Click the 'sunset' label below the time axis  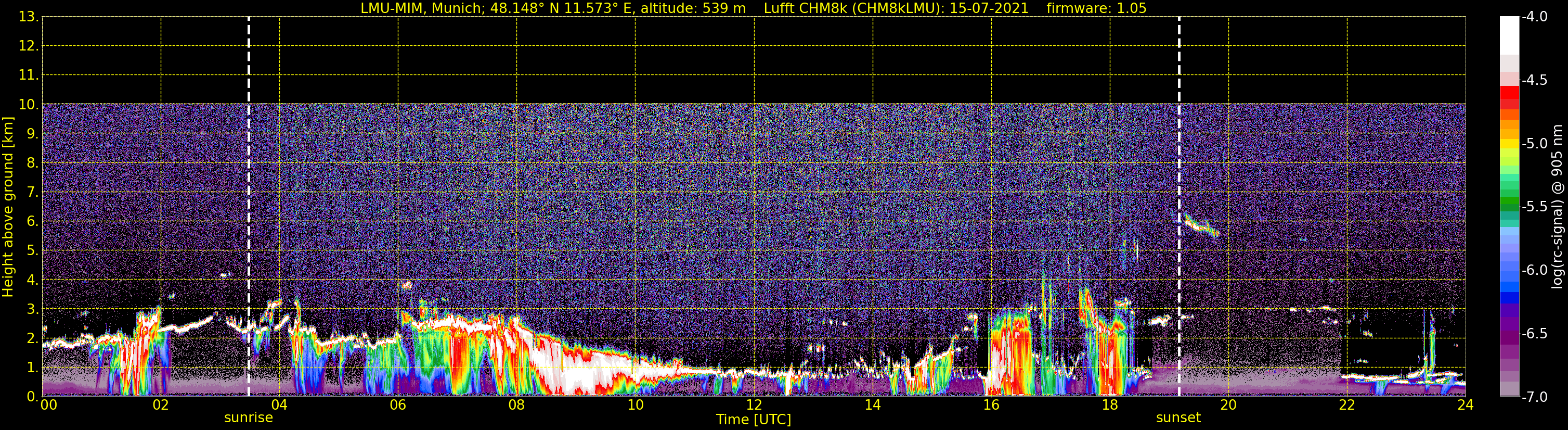tap(1178, 418)
